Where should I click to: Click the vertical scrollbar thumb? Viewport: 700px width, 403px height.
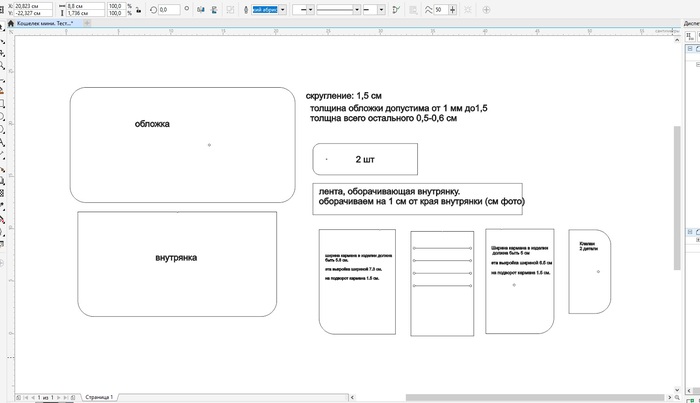[677, 198]
